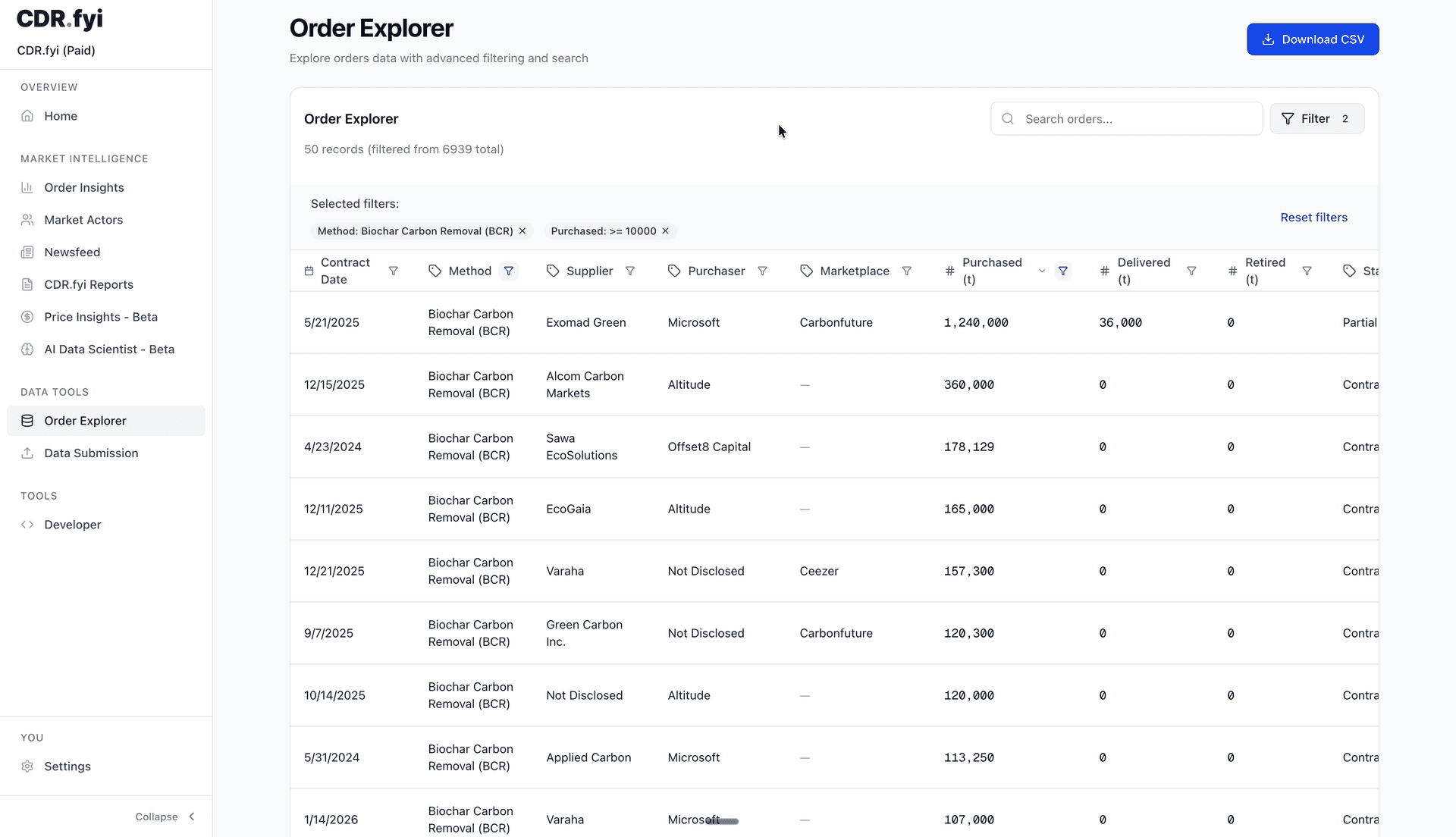Click the Reset filters link
Image resolution: width=1456 pixels, height=837 pixels.
pyautogui.click(x=1313, y=218)
